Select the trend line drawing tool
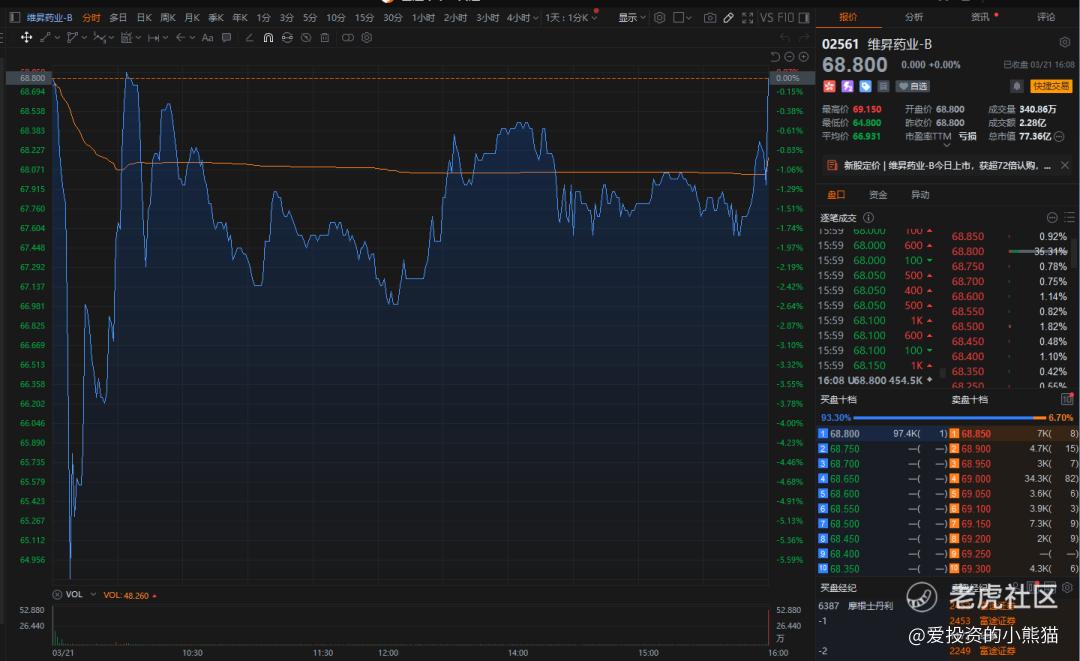This screenshot has height=661, width=1080. [x=46, y=38]
